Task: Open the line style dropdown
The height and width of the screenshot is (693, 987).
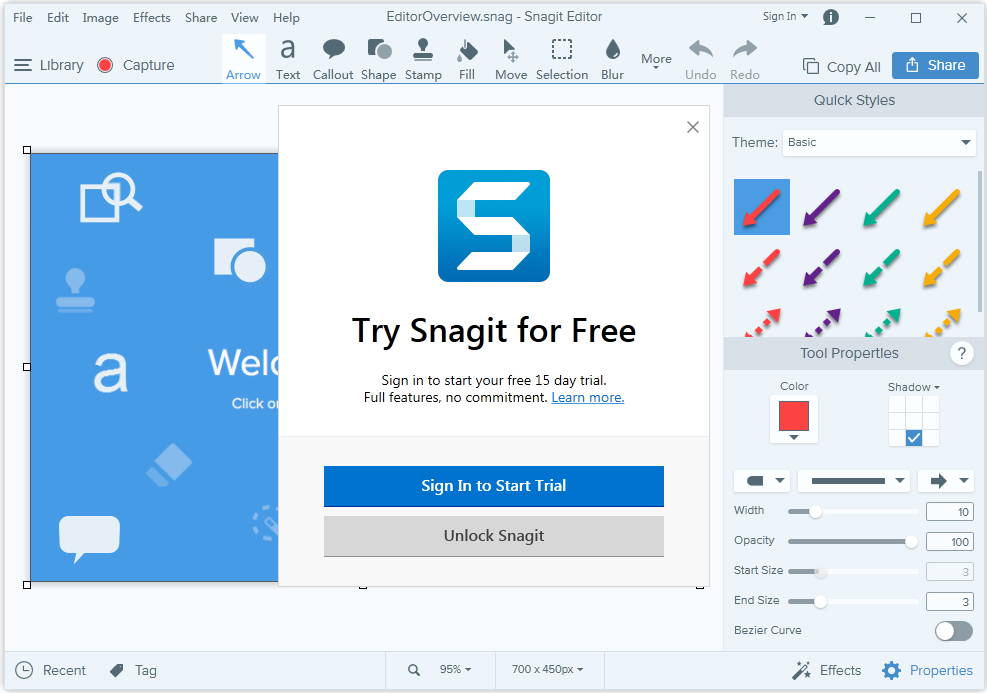Action: pos(855,481)
